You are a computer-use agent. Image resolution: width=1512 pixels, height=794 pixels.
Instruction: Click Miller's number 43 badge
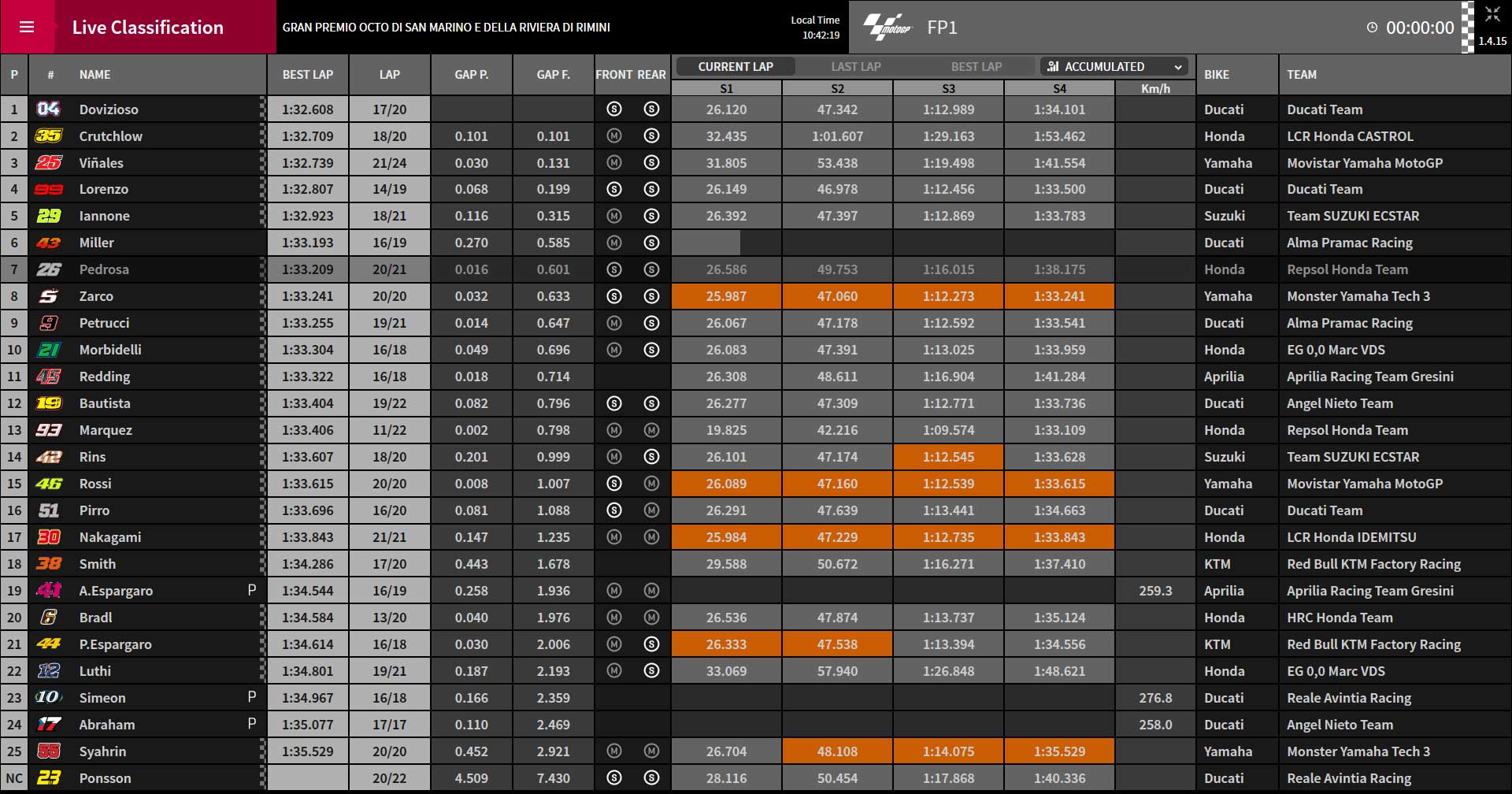click(48, 243)
